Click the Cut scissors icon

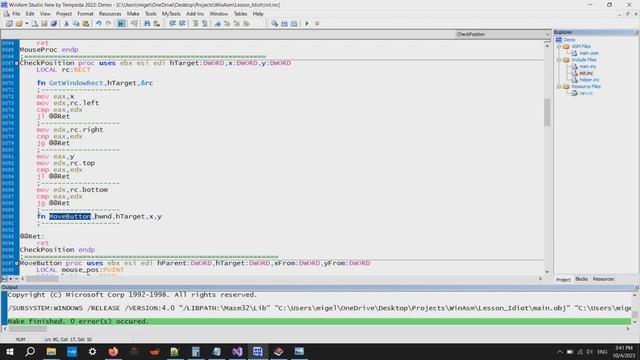(67, 24)
